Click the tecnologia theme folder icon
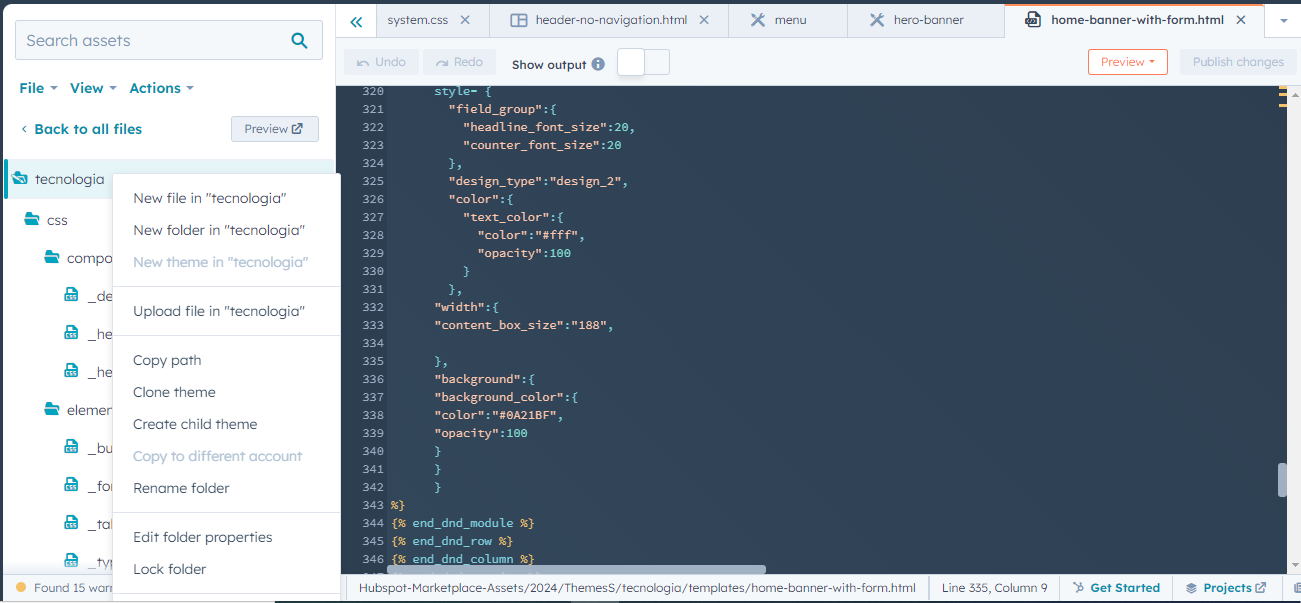The image size is (1301, 603). (x=20, y=179)
